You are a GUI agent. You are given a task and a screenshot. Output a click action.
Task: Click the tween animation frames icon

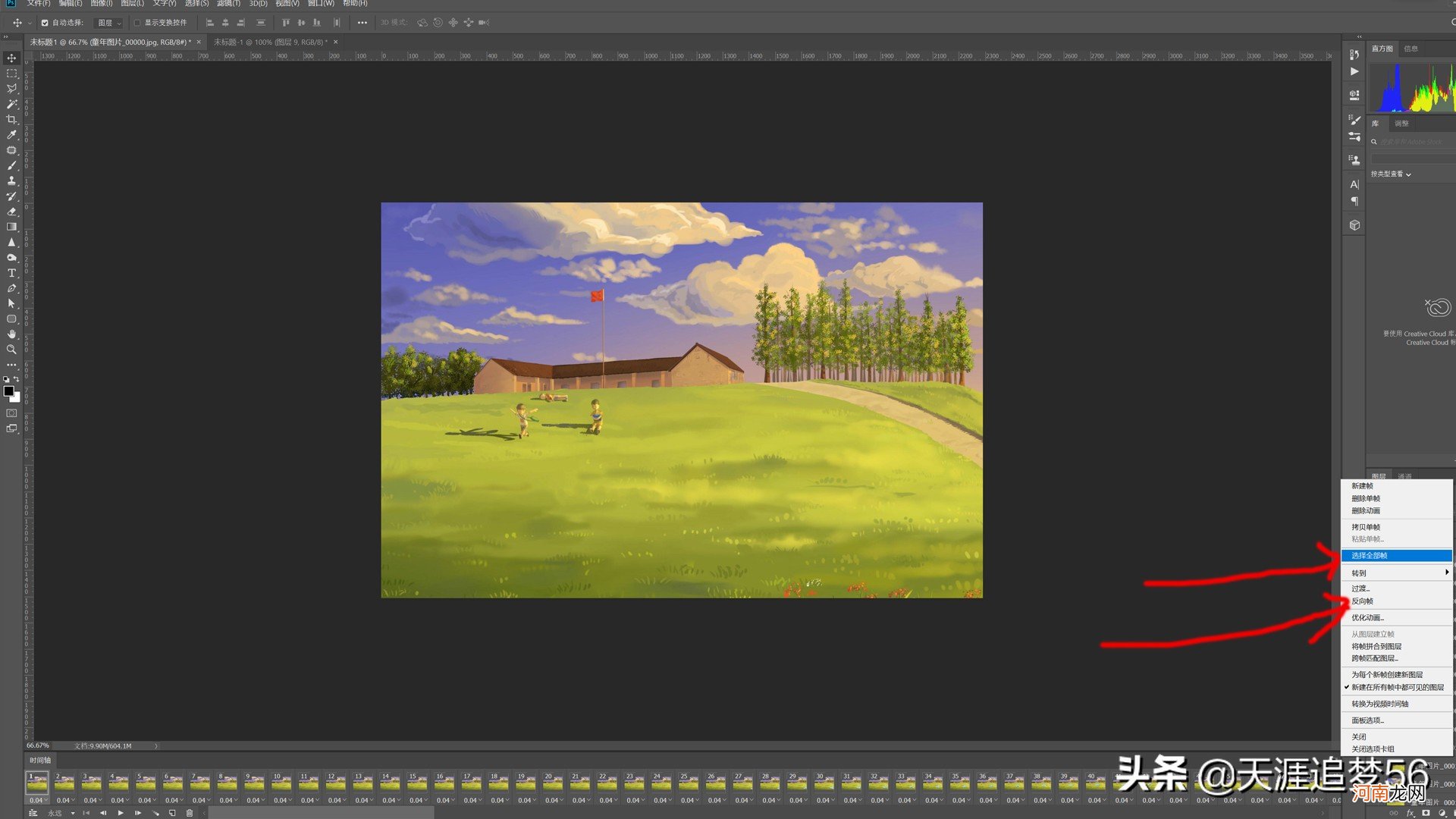[x=155, y=813]
